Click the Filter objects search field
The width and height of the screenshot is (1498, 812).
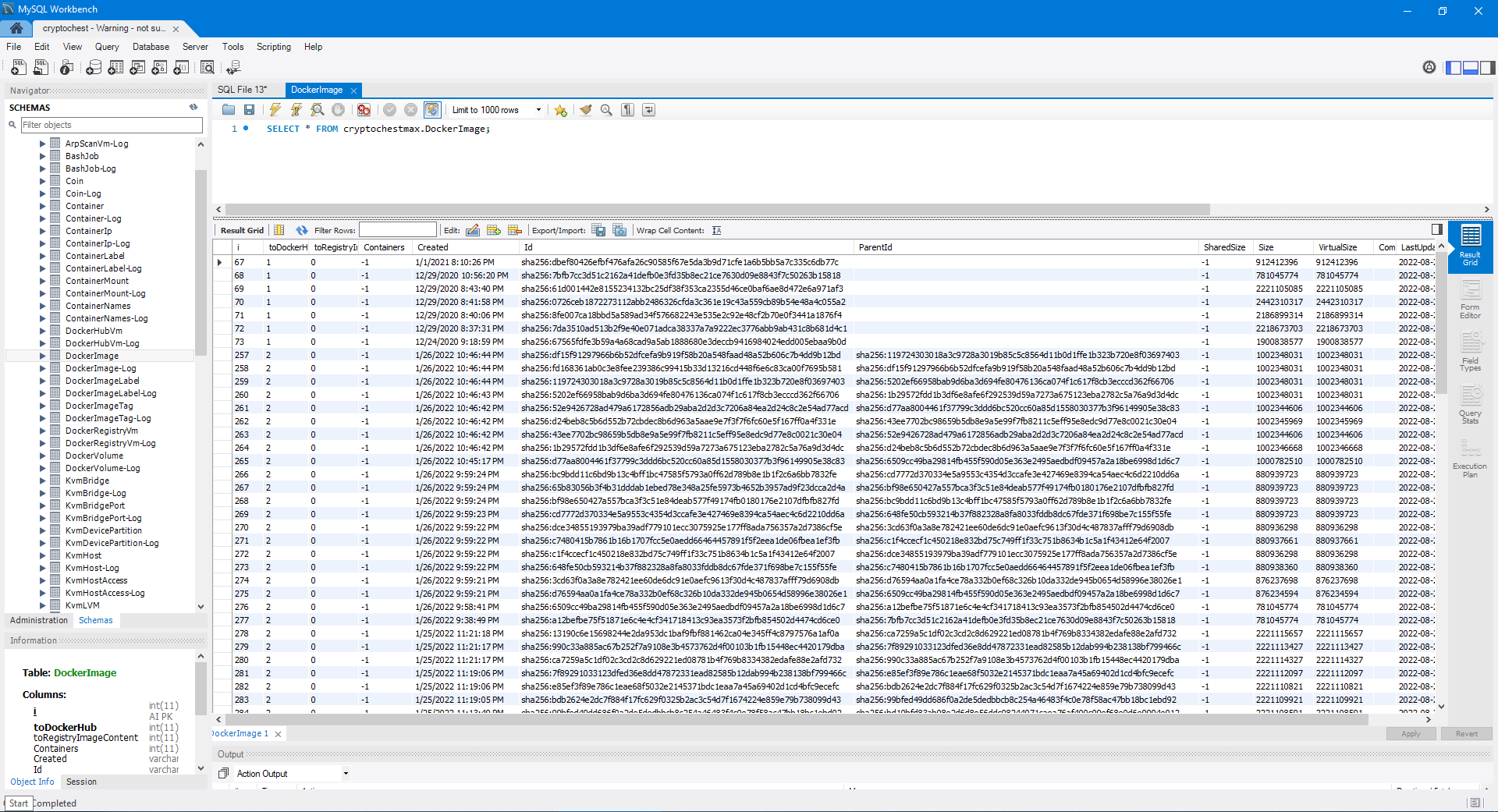click(x=112, y=125)
